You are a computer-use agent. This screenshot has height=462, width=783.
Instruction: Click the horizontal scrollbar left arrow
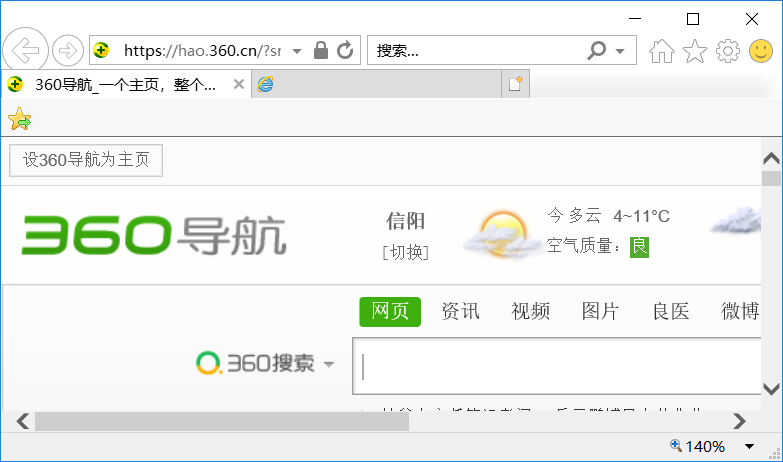tap(22, 422)
